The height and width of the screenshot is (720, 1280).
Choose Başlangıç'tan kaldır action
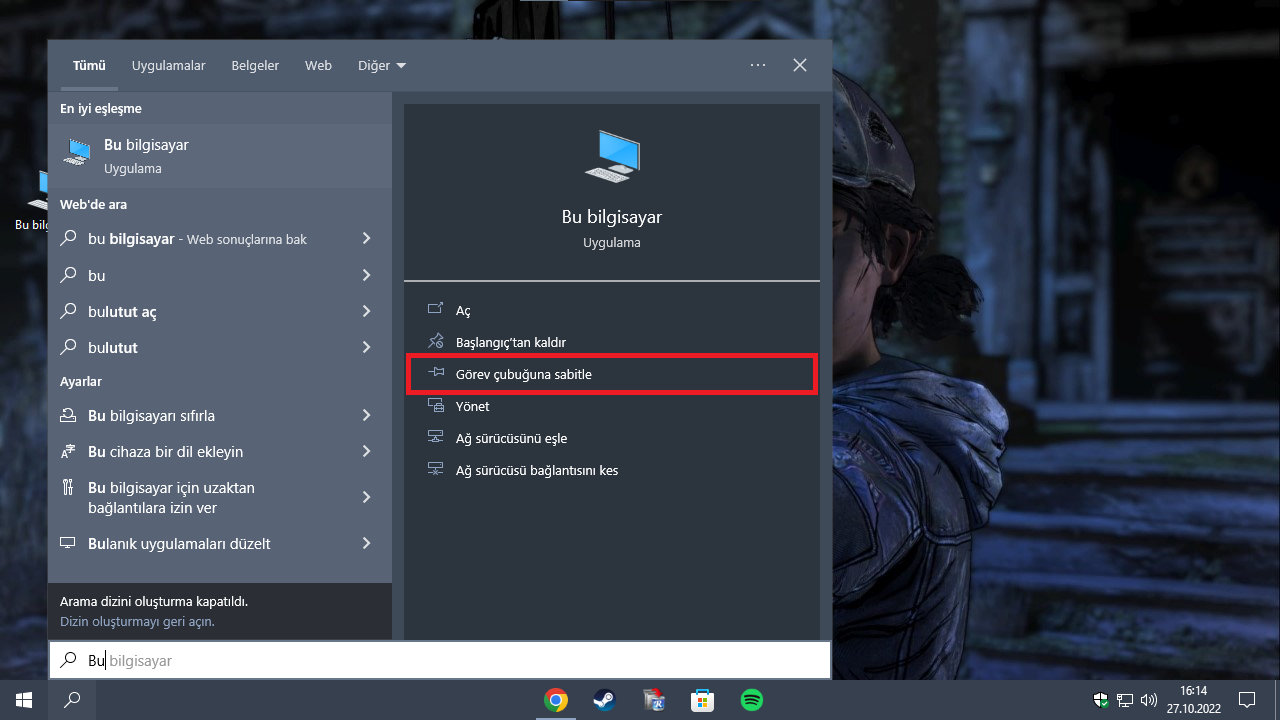tap(612, 342)
